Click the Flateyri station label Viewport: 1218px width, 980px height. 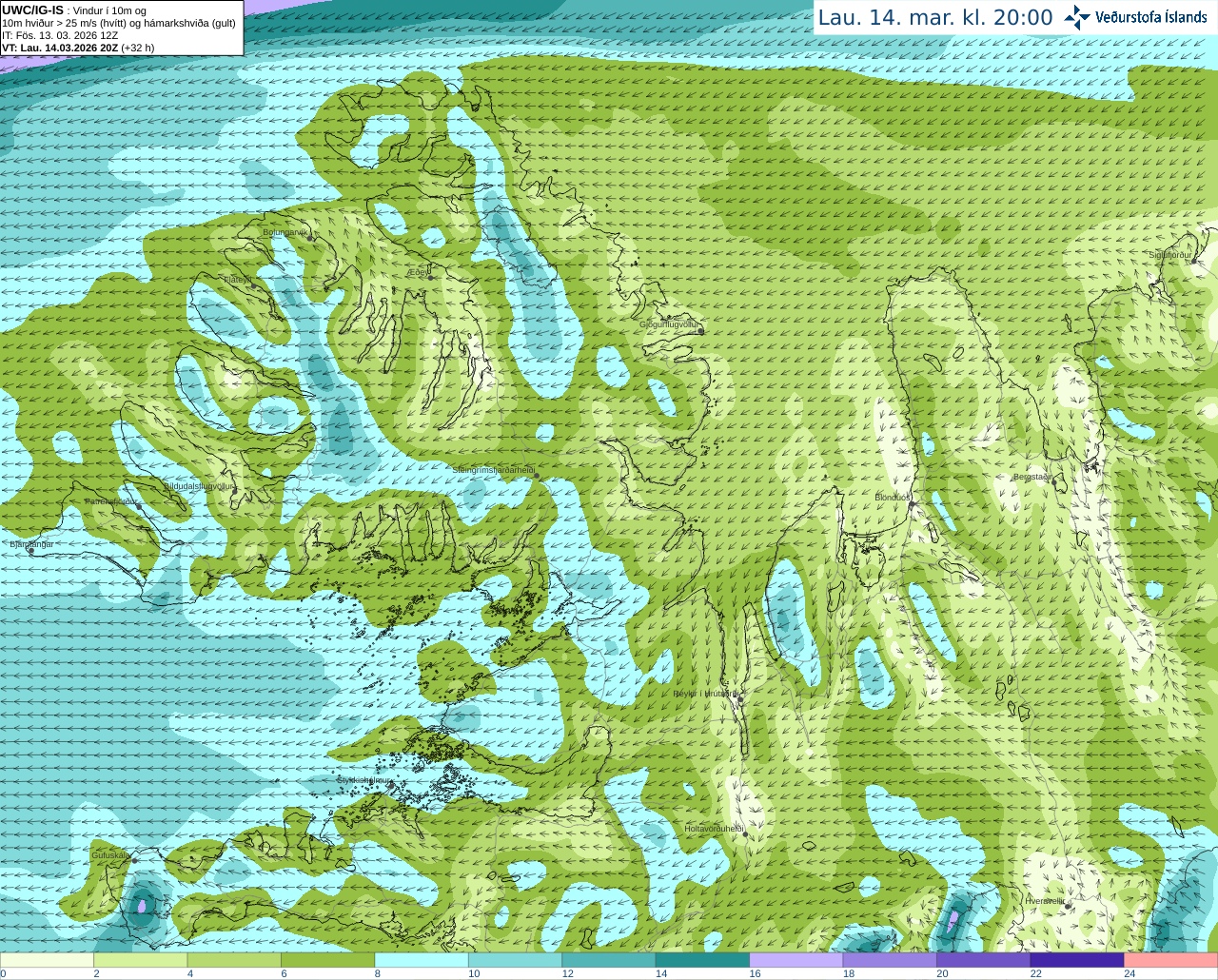click(237, 279)
